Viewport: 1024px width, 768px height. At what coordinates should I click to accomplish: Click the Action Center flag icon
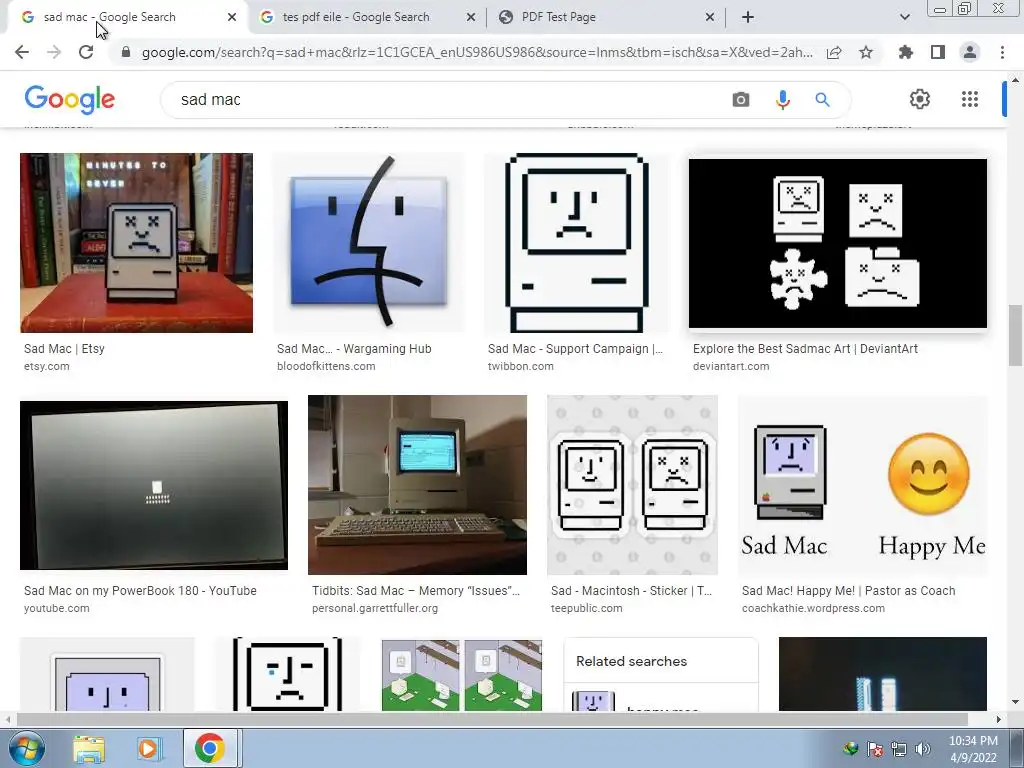[x=874, y=749]
